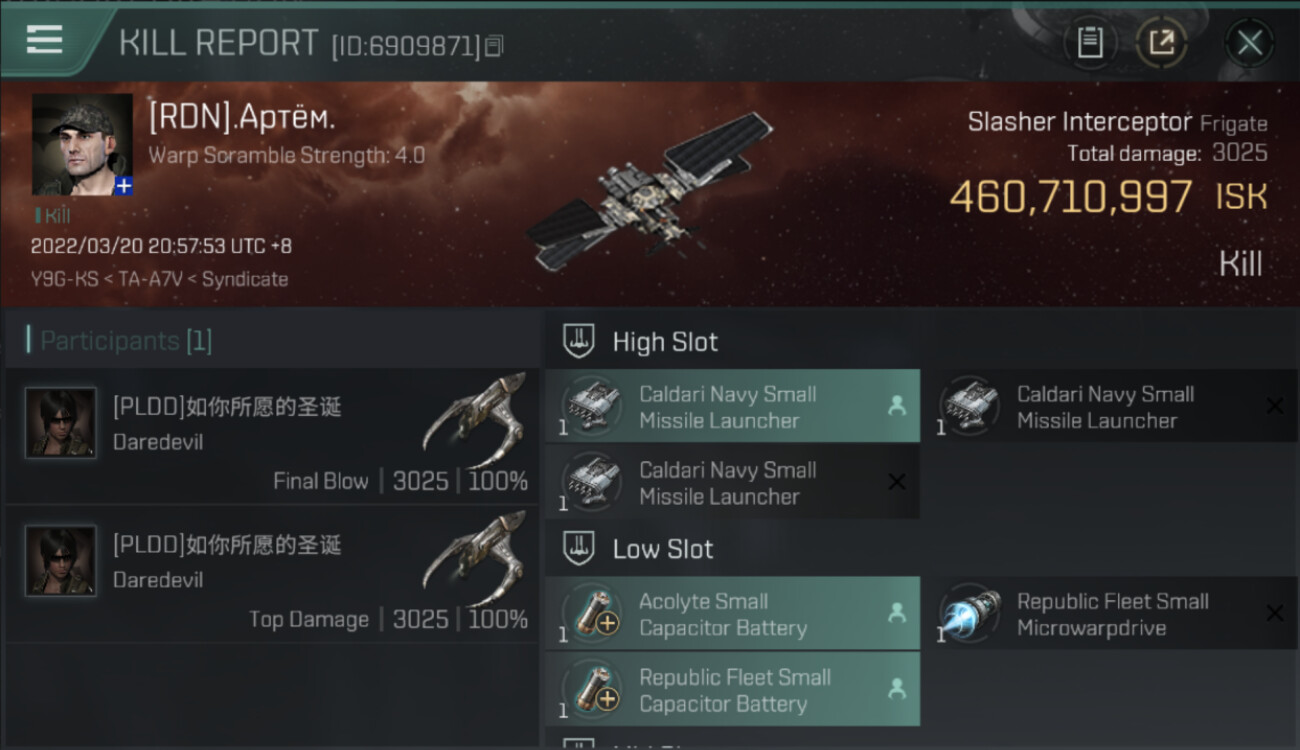Open the Top Damage participant entry
The image size is (1300, 750).
point(272,573)
